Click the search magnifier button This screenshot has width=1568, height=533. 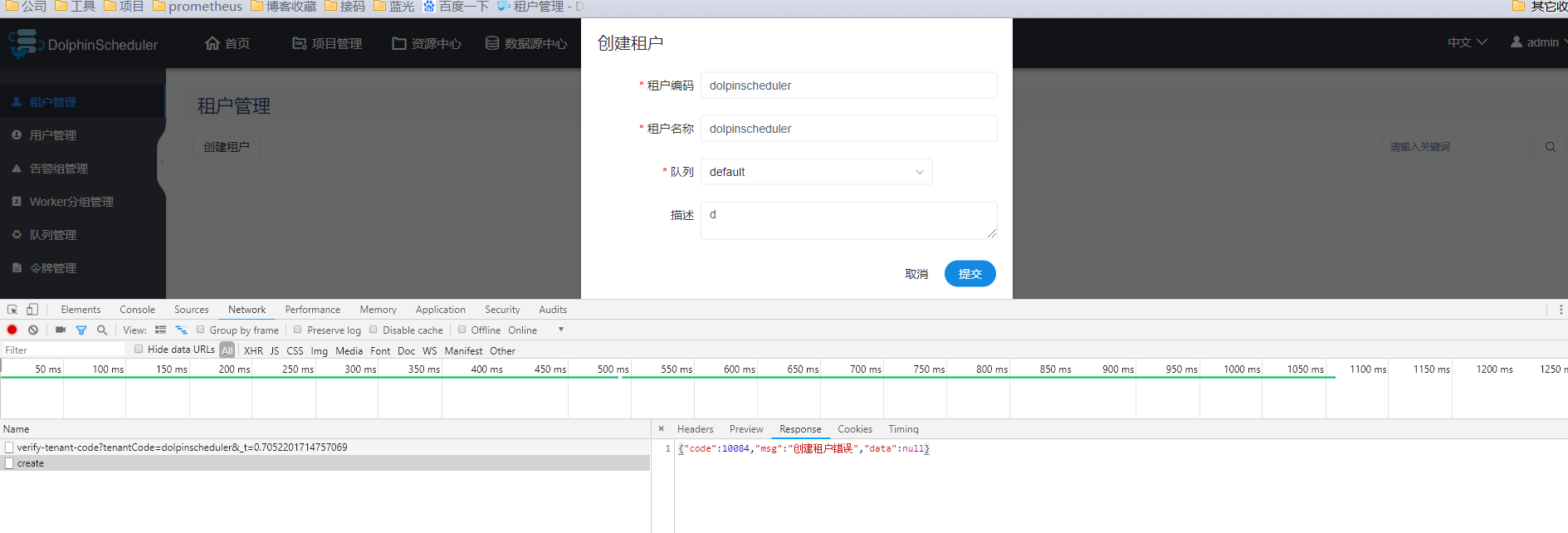pos(1550,147)
